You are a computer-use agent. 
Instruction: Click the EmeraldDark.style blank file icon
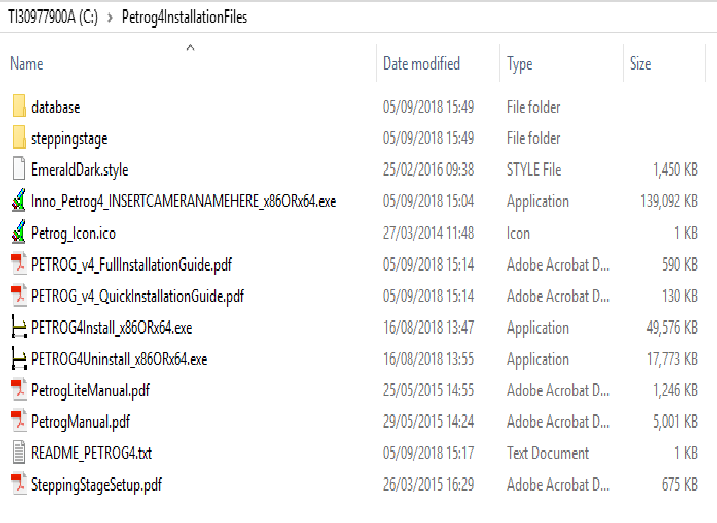pos(19,169)
